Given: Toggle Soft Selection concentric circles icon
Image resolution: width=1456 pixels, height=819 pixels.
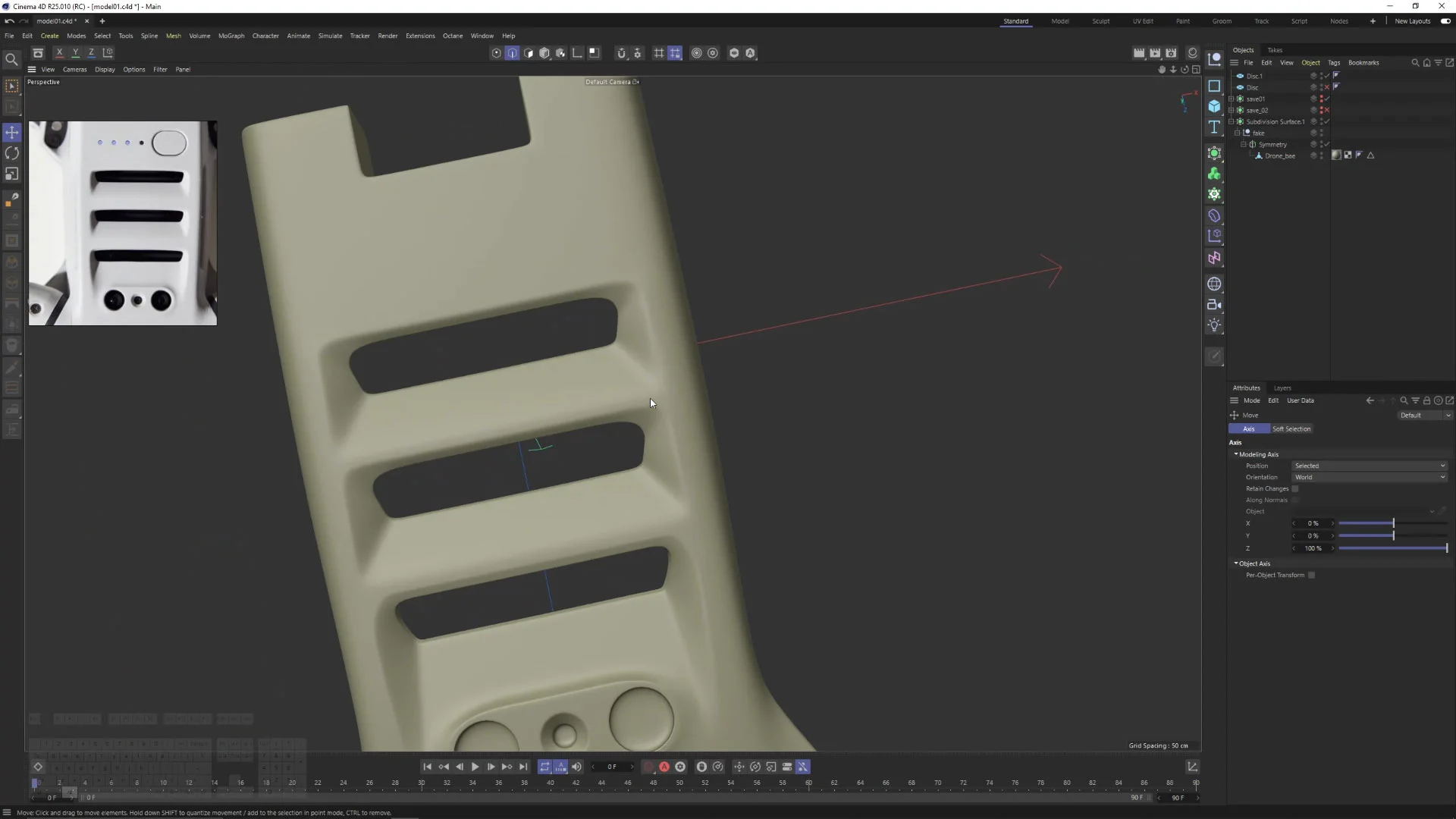Looking at the screenshot, I should (696, 53).
